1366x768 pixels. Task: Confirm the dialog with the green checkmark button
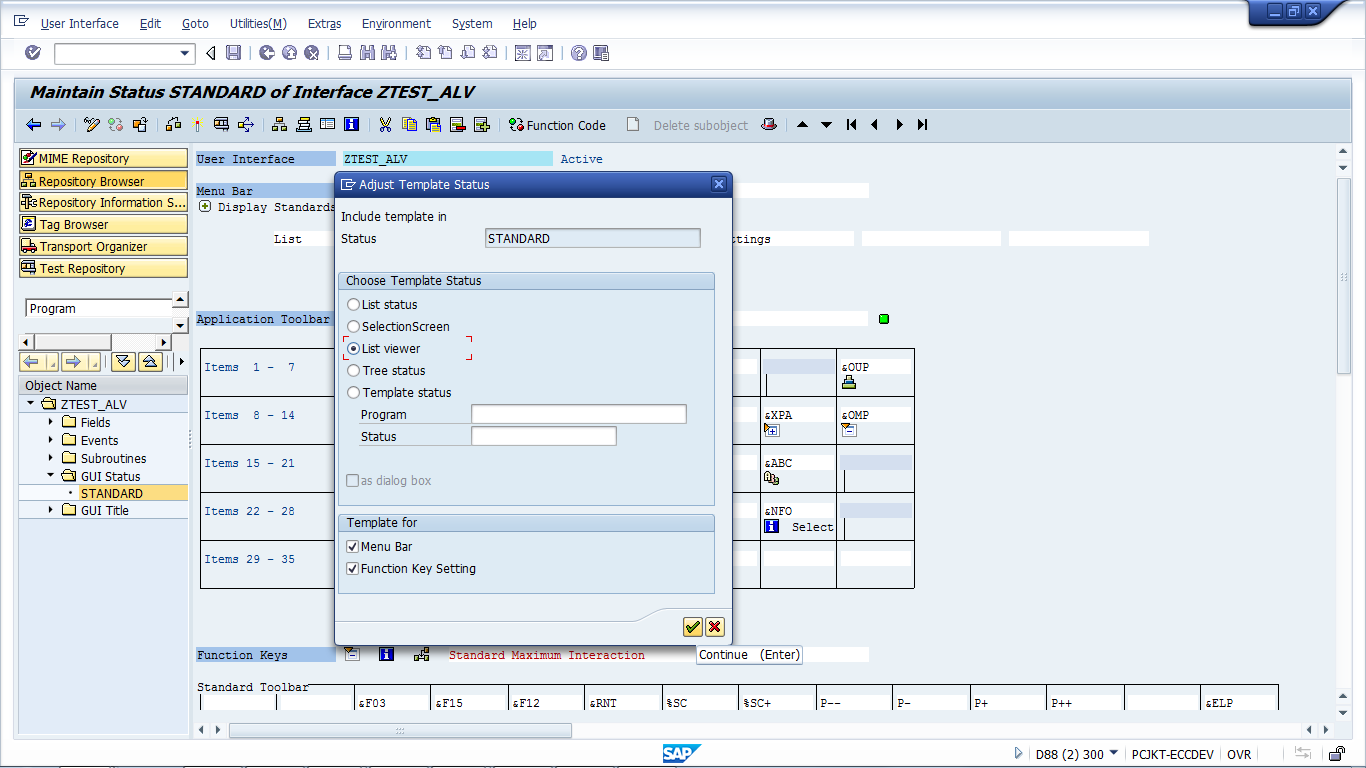point(692,627)
